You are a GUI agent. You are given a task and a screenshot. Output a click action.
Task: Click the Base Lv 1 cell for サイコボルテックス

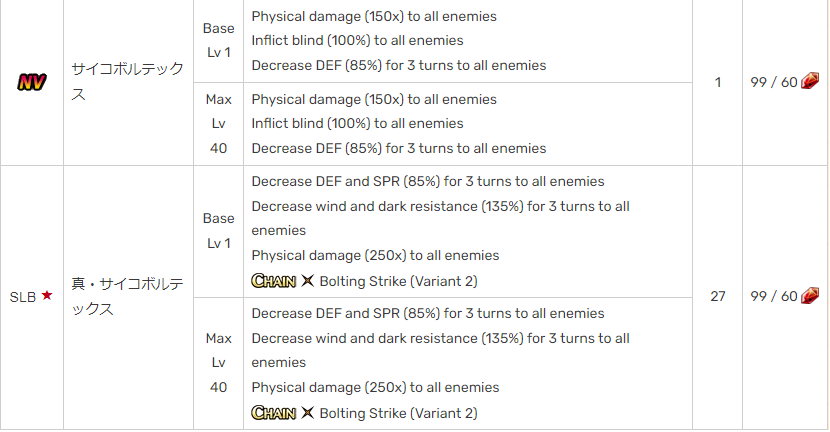218,41
